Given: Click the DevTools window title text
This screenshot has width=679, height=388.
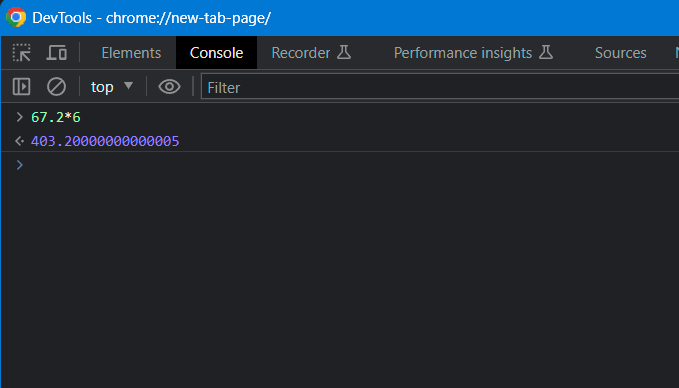Looking at the screenshot, I should pos(152,18).
